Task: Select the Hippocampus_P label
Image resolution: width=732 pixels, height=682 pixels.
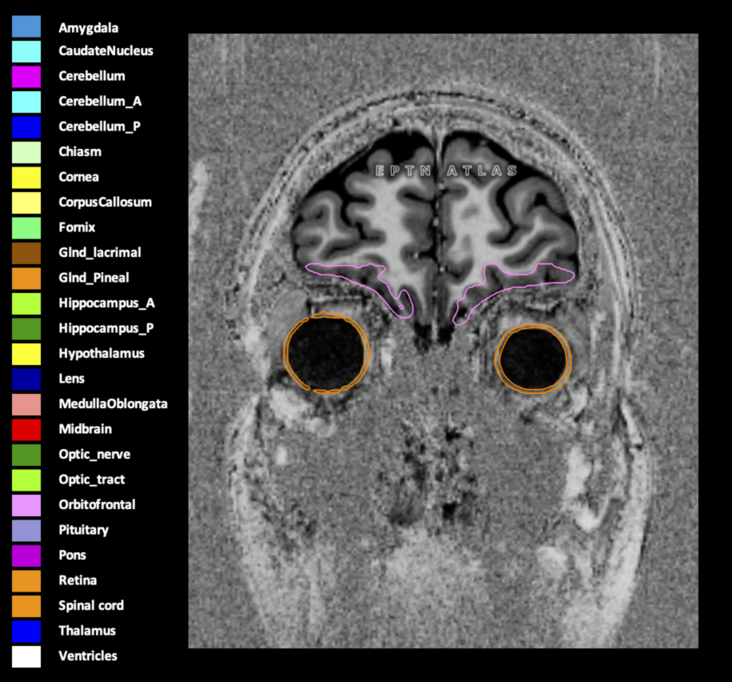Action: coord(106,329)
